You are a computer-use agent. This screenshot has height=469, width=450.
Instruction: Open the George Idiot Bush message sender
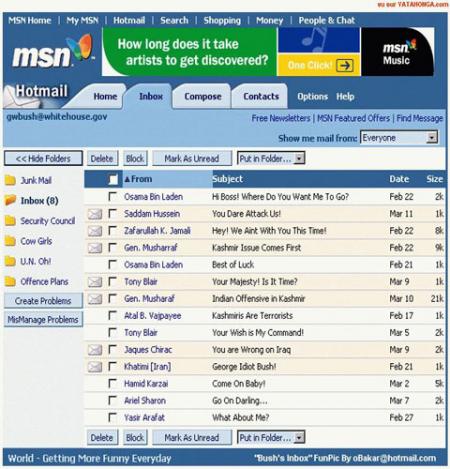coord(147,367)
